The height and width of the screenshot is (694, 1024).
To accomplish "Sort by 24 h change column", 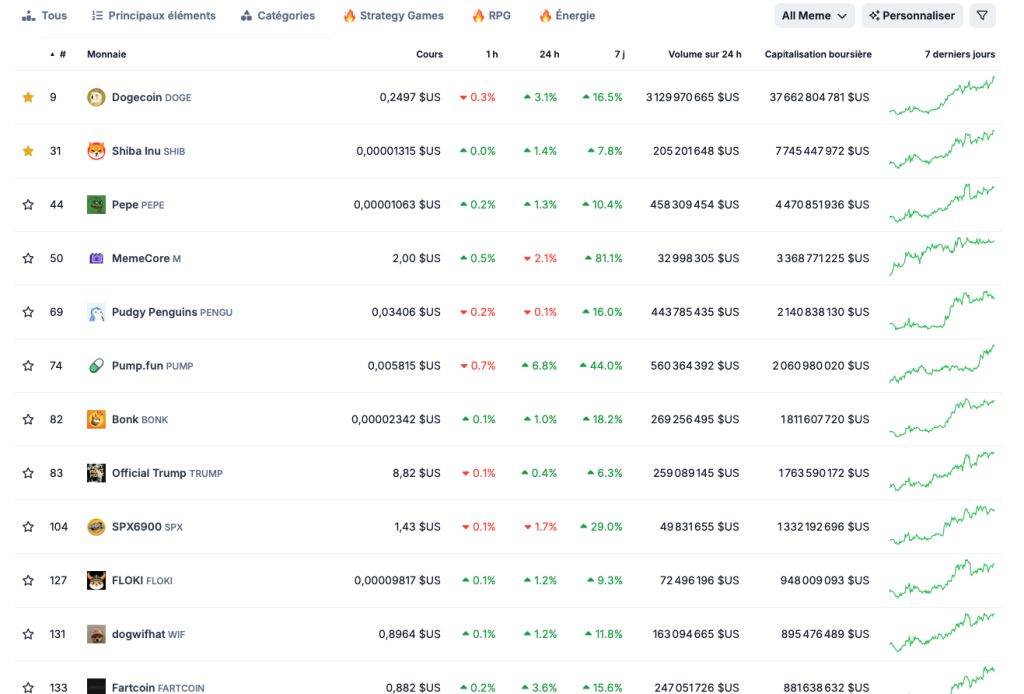I will click(x=549, y=54).
